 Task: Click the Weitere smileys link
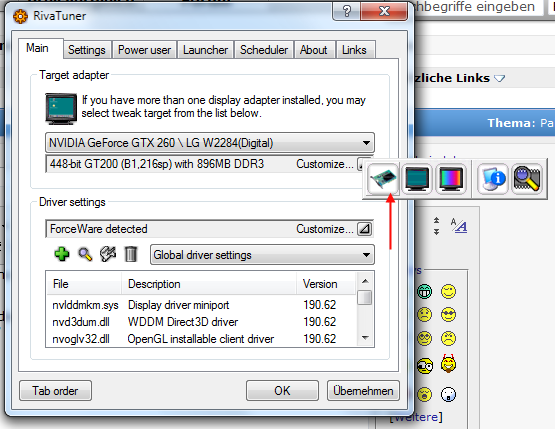coord(416,417)
